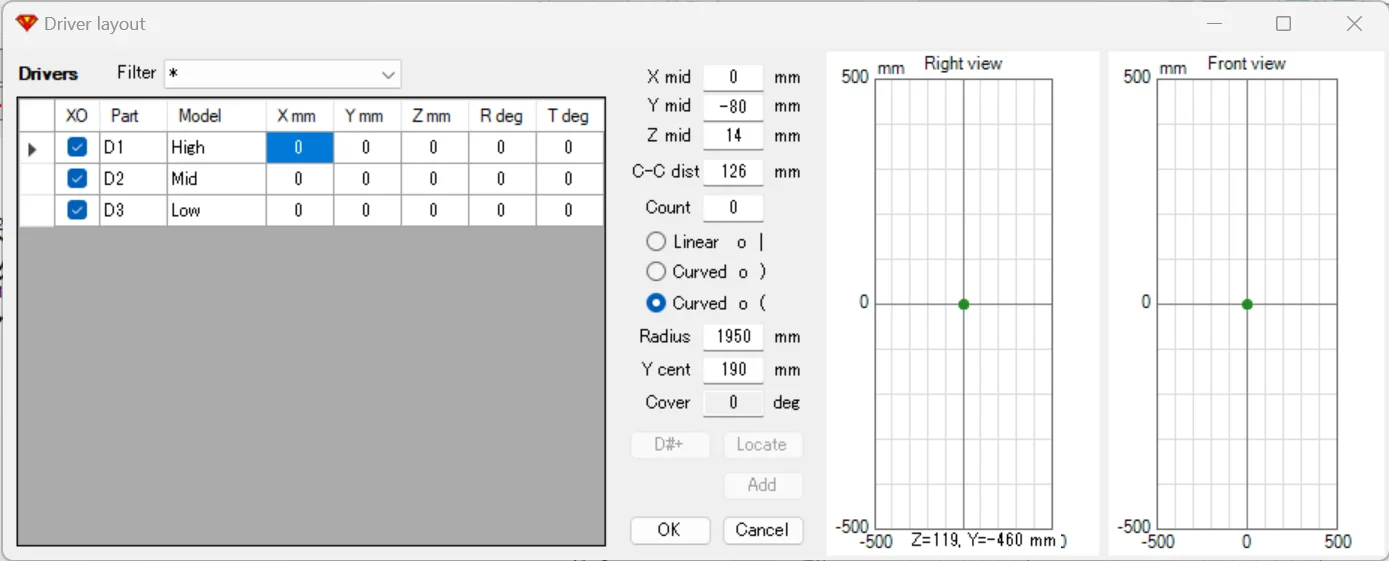Click the Driver layout app icon
The width and height of the screenshot is (1389, 561).
pos(27,23)
